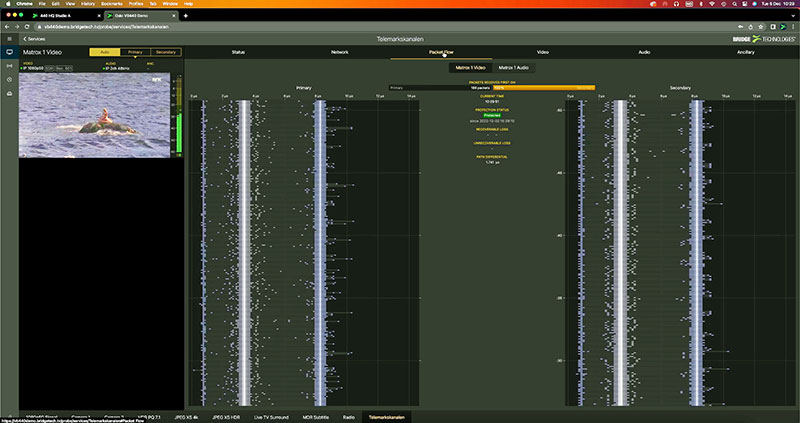The height and width of the screenshot is (423, 800).
Task: Click the headphones icon in the menu bar
Action: click(x=677, y=4)
